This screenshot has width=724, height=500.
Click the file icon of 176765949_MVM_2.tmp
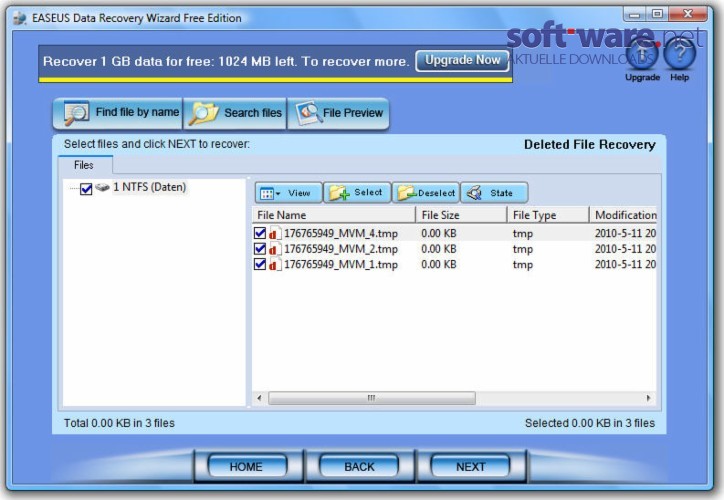[x=275, y=249]
